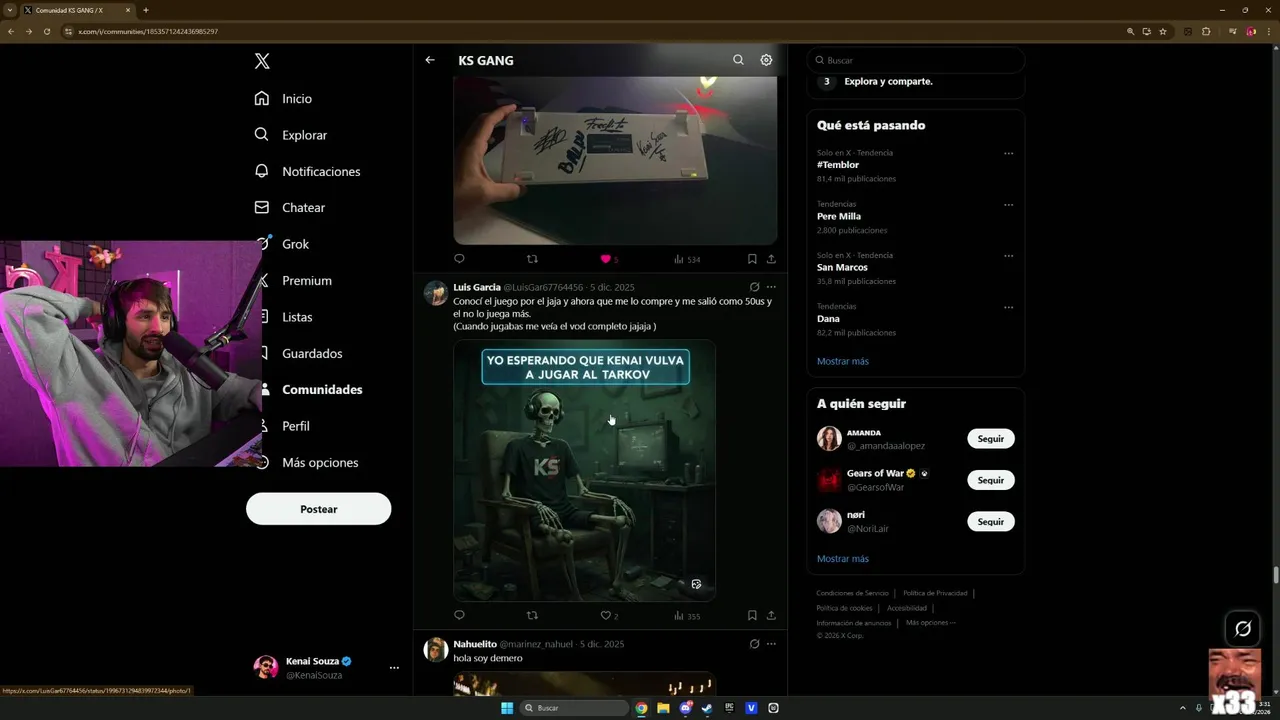Open the Chrome tab search dropdown
This screenshot has height=720, width=1280.
9,10
